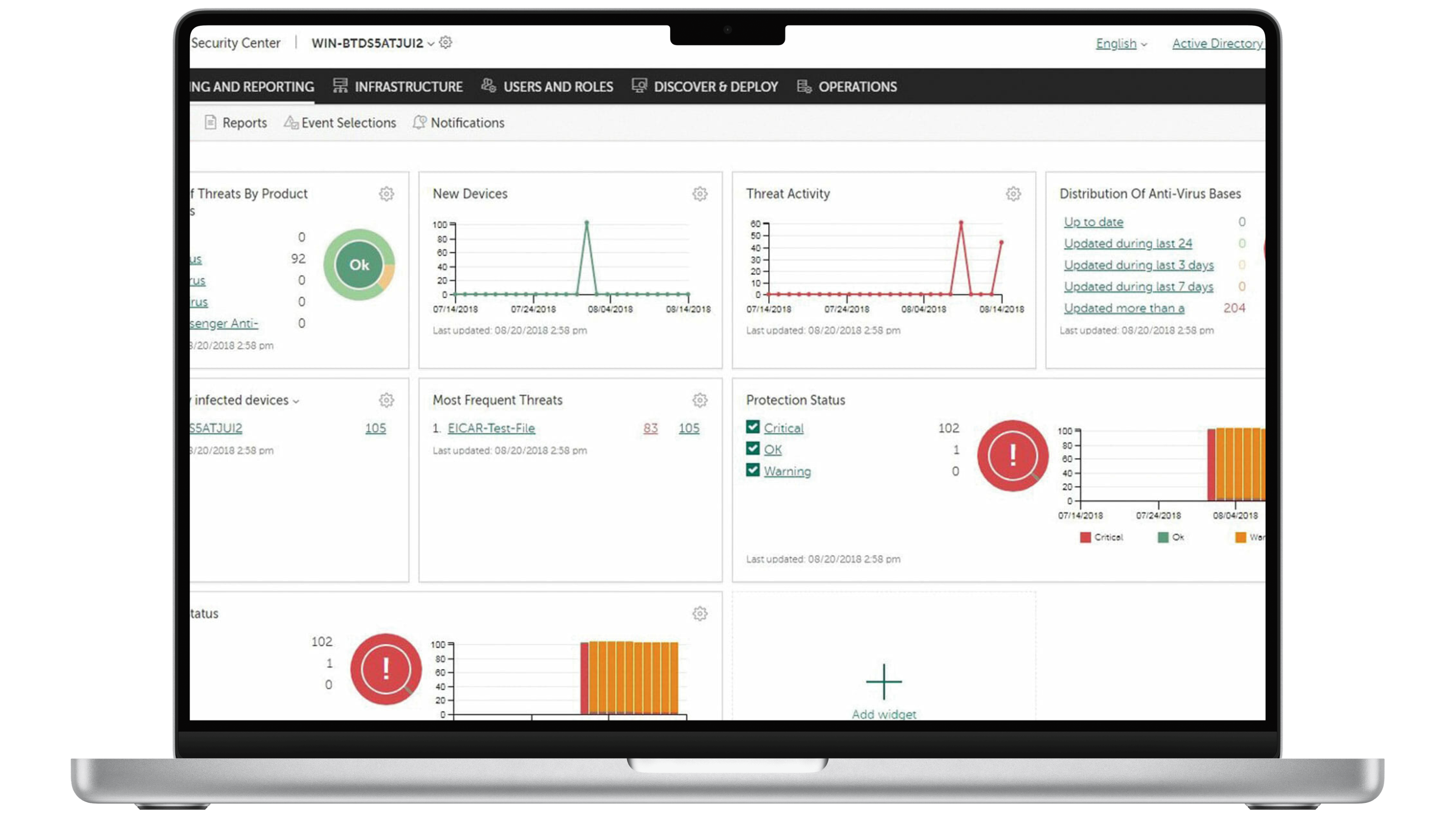Open Most Frequent Threats widget settings gear

pyautogui.click(x=700, y=400)
